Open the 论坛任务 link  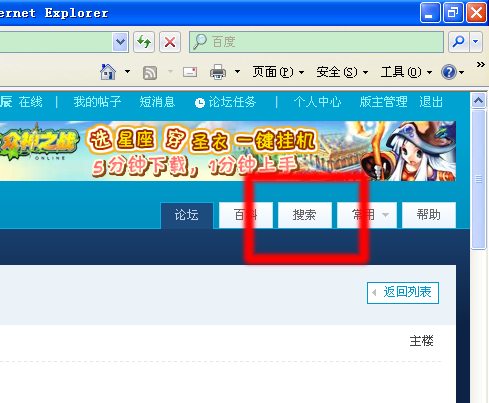pos(232,102)
